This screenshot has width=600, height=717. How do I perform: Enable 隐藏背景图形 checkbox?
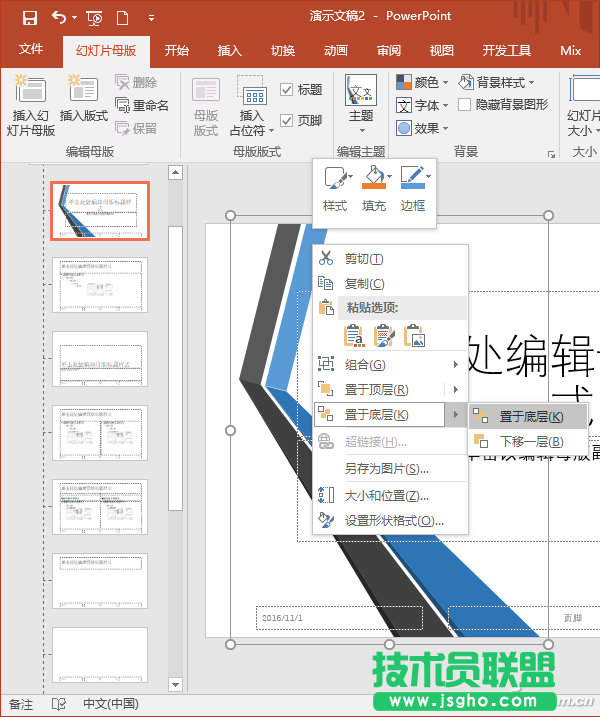point(465,105)
